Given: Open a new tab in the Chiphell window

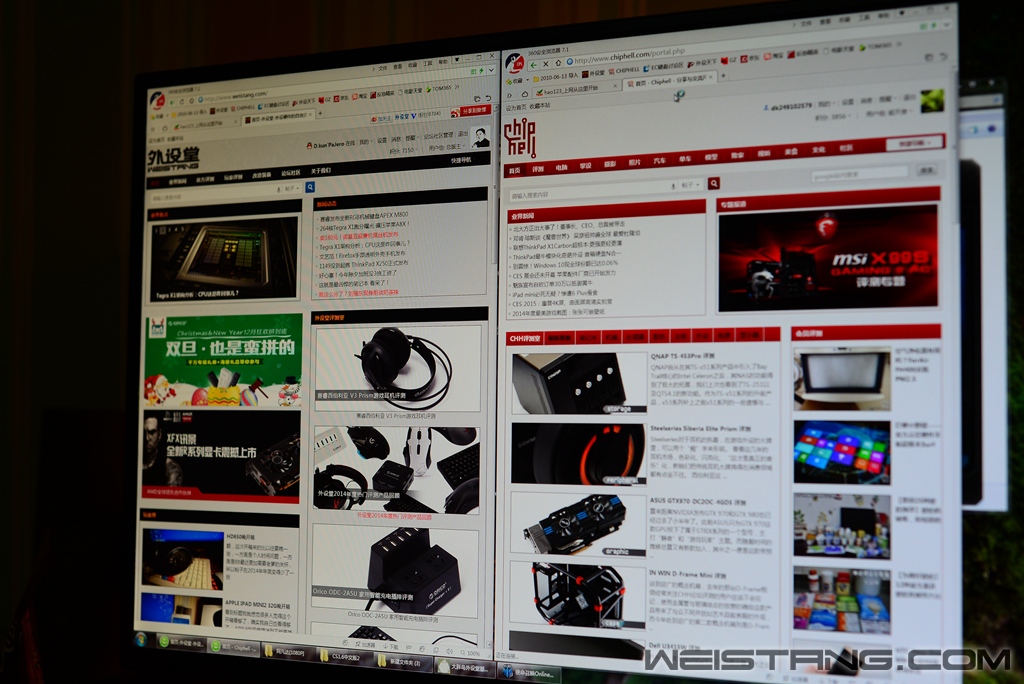Looking at the screenshot, I should point(724,75).
